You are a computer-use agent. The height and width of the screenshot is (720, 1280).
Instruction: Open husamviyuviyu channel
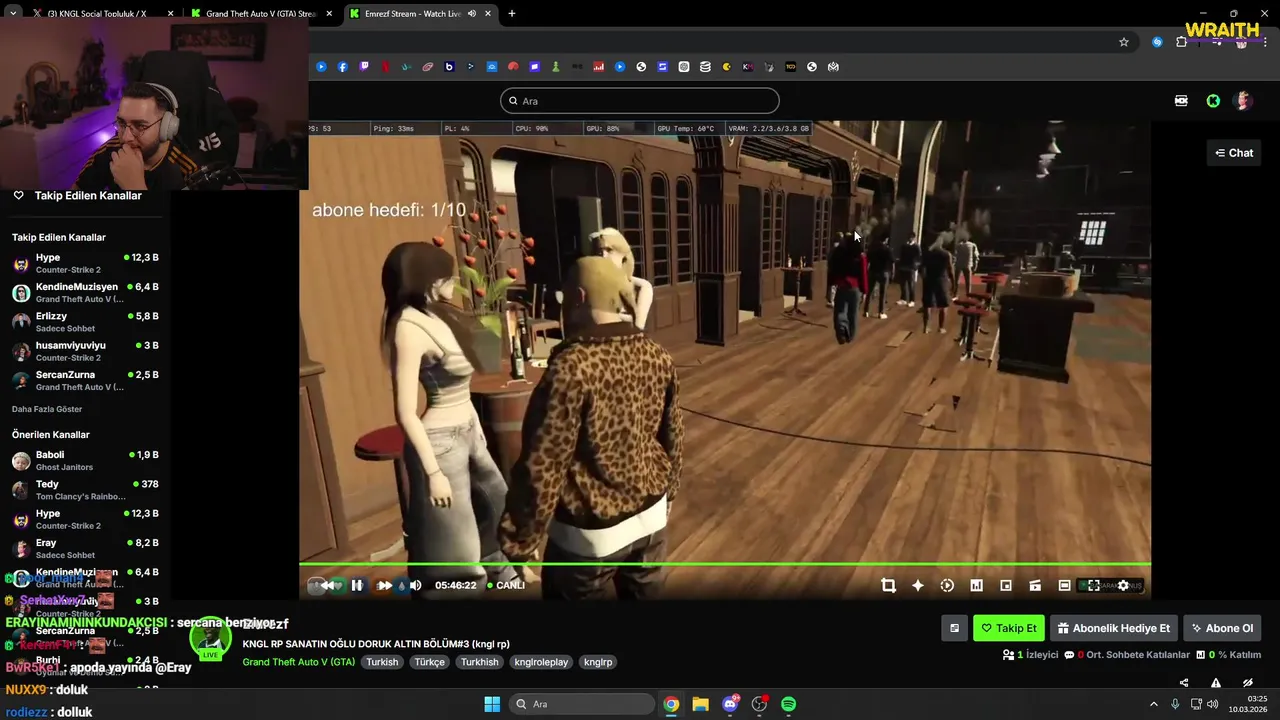tap(85, 351)
